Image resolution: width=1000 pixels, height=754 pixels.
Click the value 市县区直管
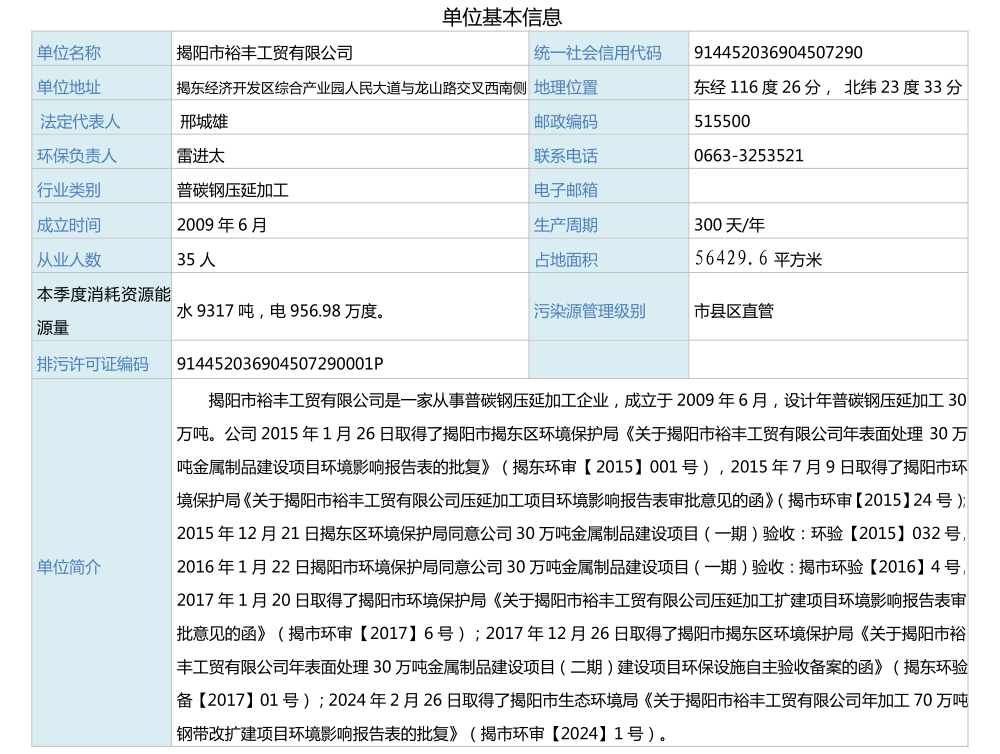point(734,311)
